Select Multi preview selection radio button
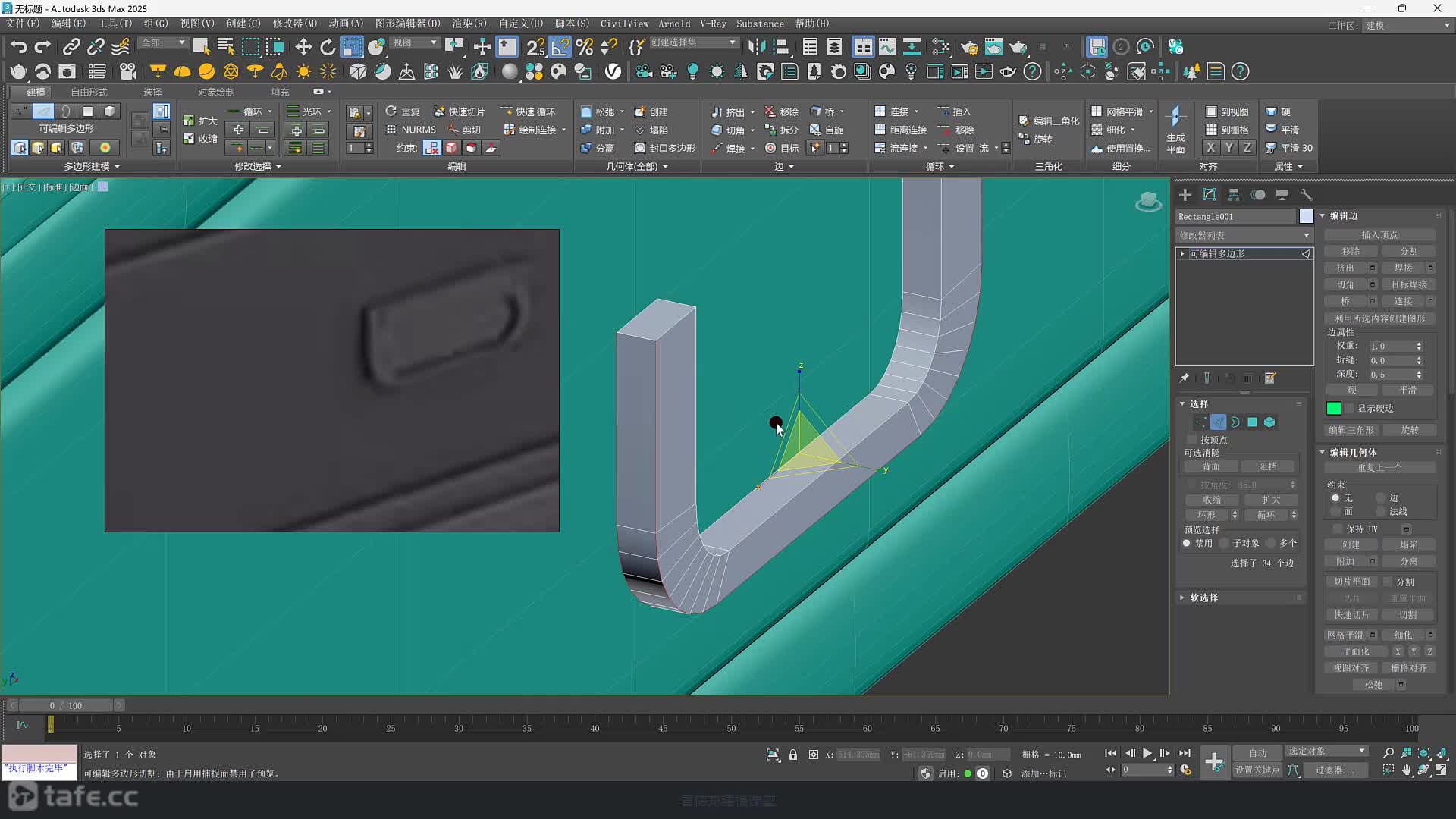This screenshot has height=819, width=1456. (x=1270, y=543)
